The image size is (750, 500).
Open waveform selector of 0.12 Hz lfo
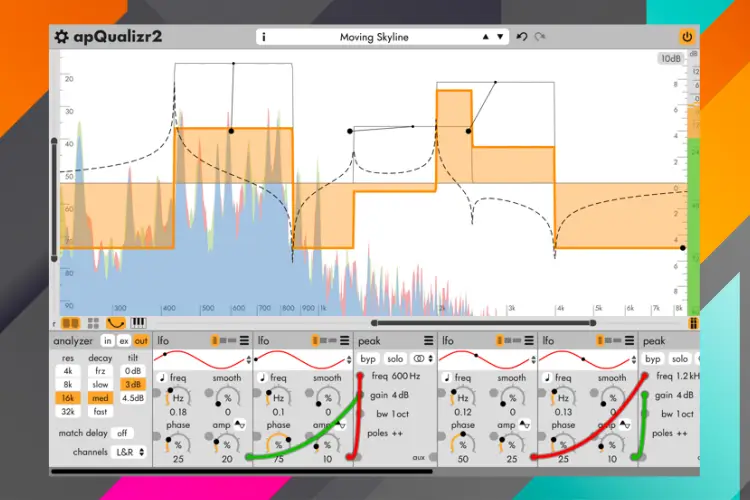[x=533, y=360]
